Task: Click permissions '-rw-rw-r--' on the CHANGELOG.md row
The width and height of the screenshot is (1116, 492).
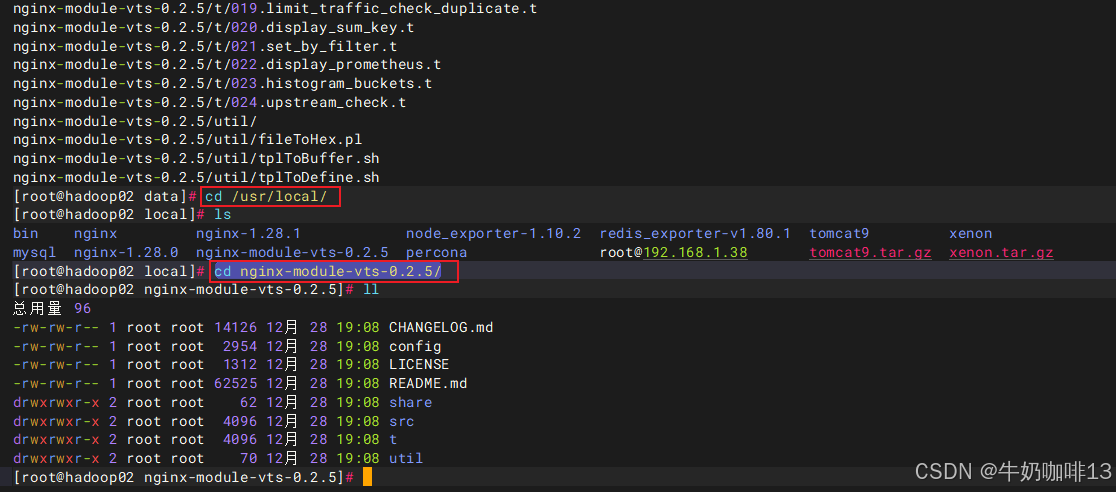Action: [x=56, y=328]
